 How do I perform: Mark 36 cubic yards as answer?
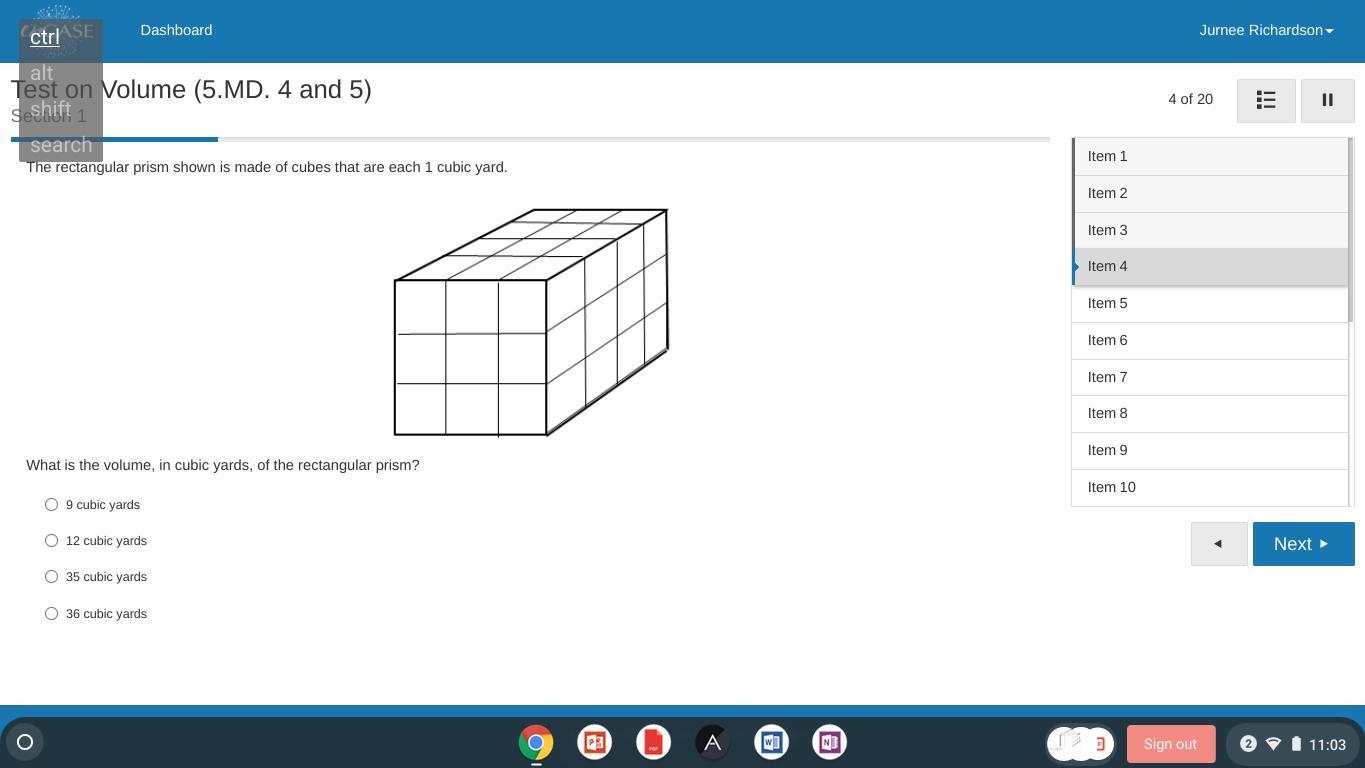[51, 614]
